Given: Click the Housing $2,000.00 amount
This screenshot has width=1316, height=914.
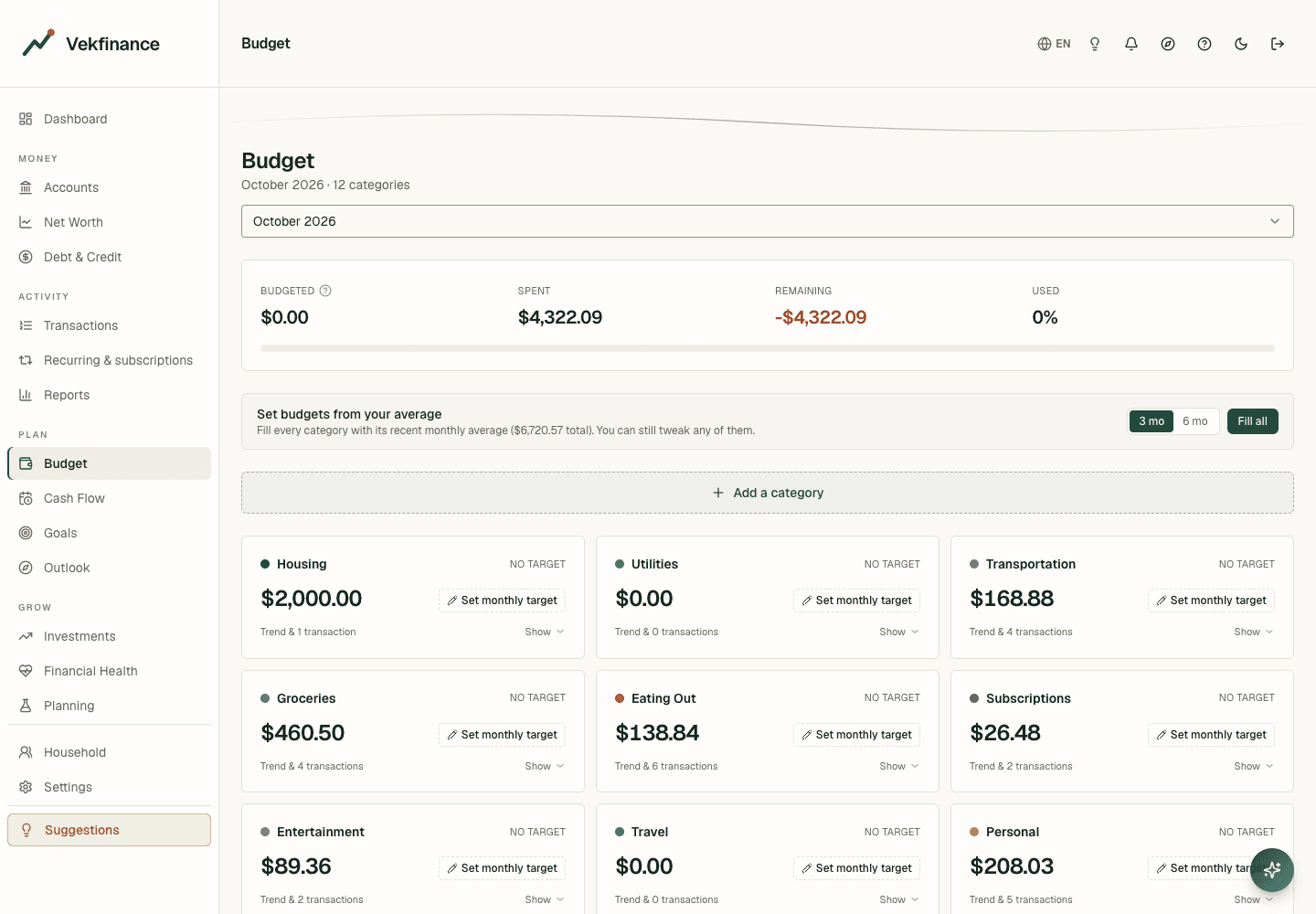Looking at the screenshot, I should tap(312, 599).
